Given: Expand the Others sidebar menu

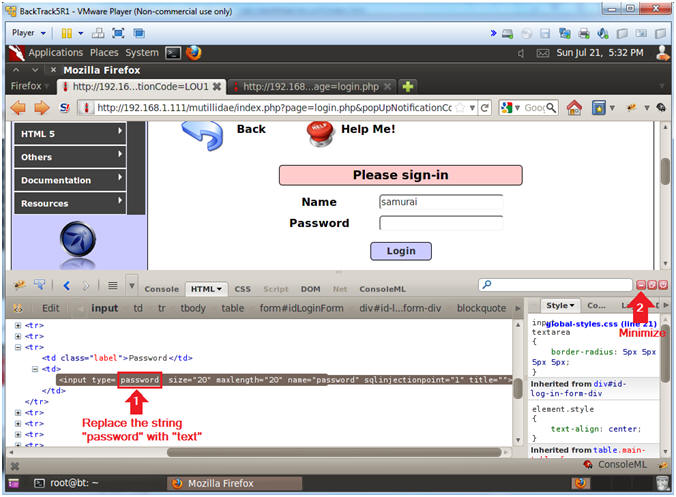Looking at the screenshot, I should [x=70, y=157].
